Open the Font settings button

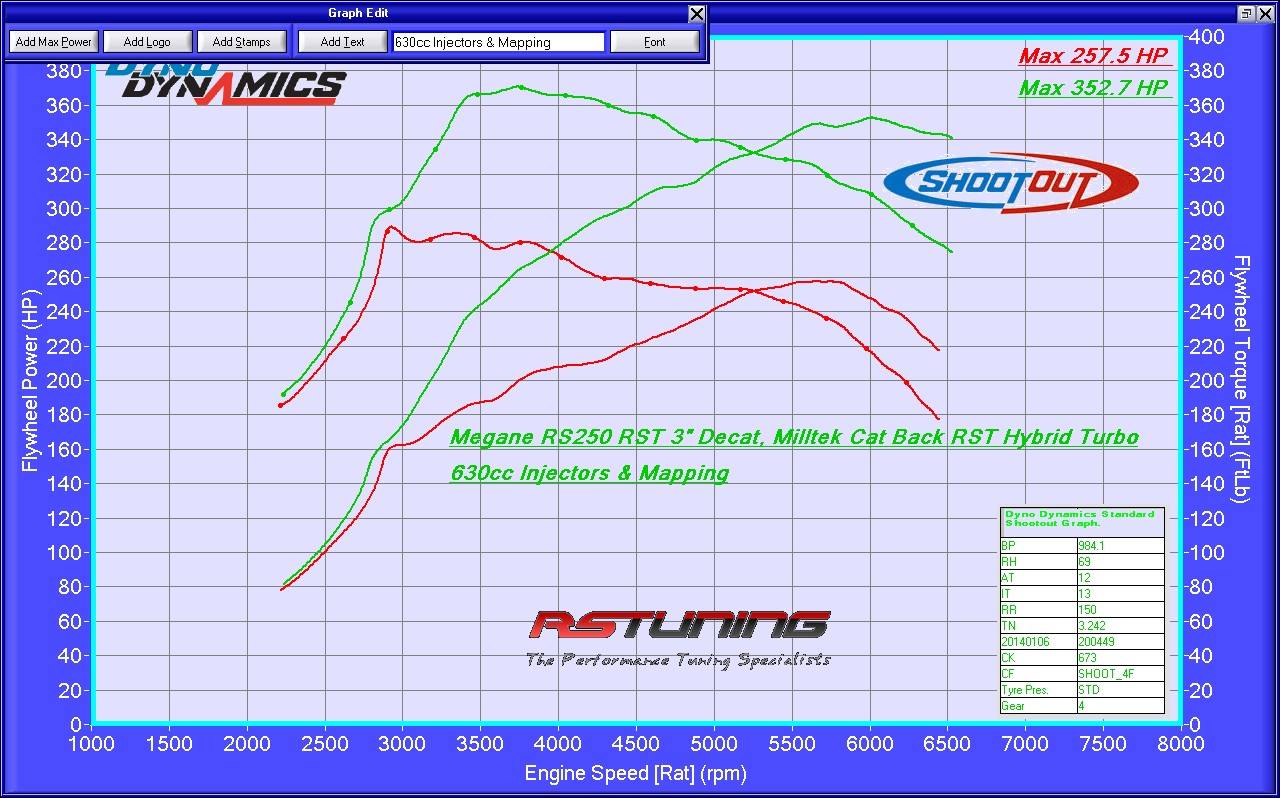coord(654,42)
